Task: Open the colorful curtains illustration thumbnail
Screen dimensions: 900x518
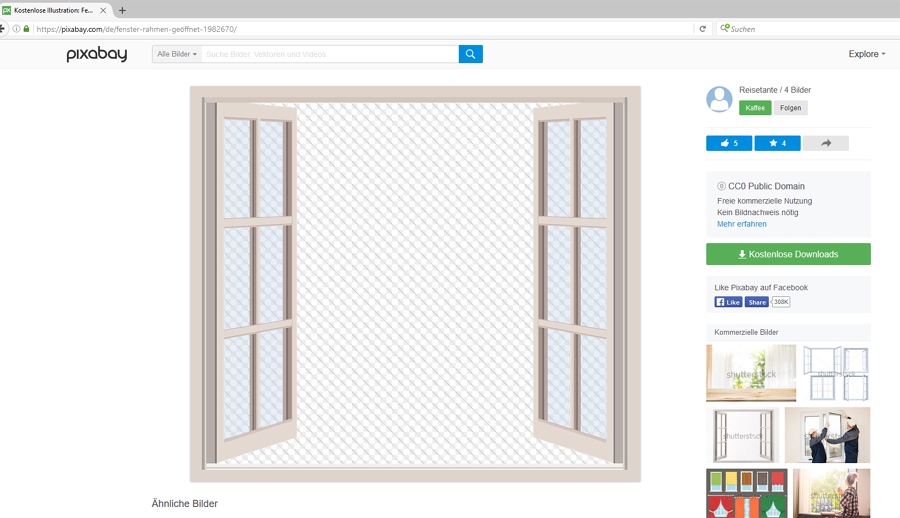Action: 746,493
